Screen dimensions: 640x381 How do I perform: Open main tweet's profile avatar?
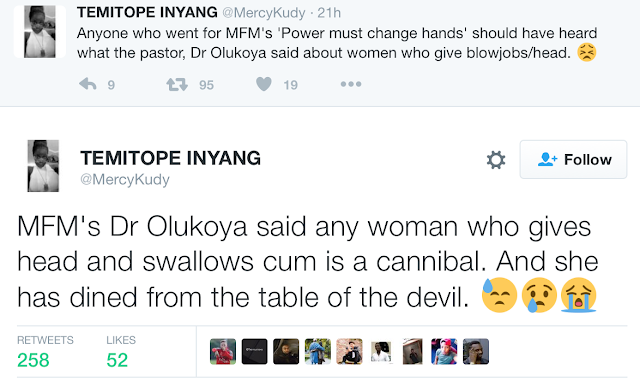click(x=43, y=166)
